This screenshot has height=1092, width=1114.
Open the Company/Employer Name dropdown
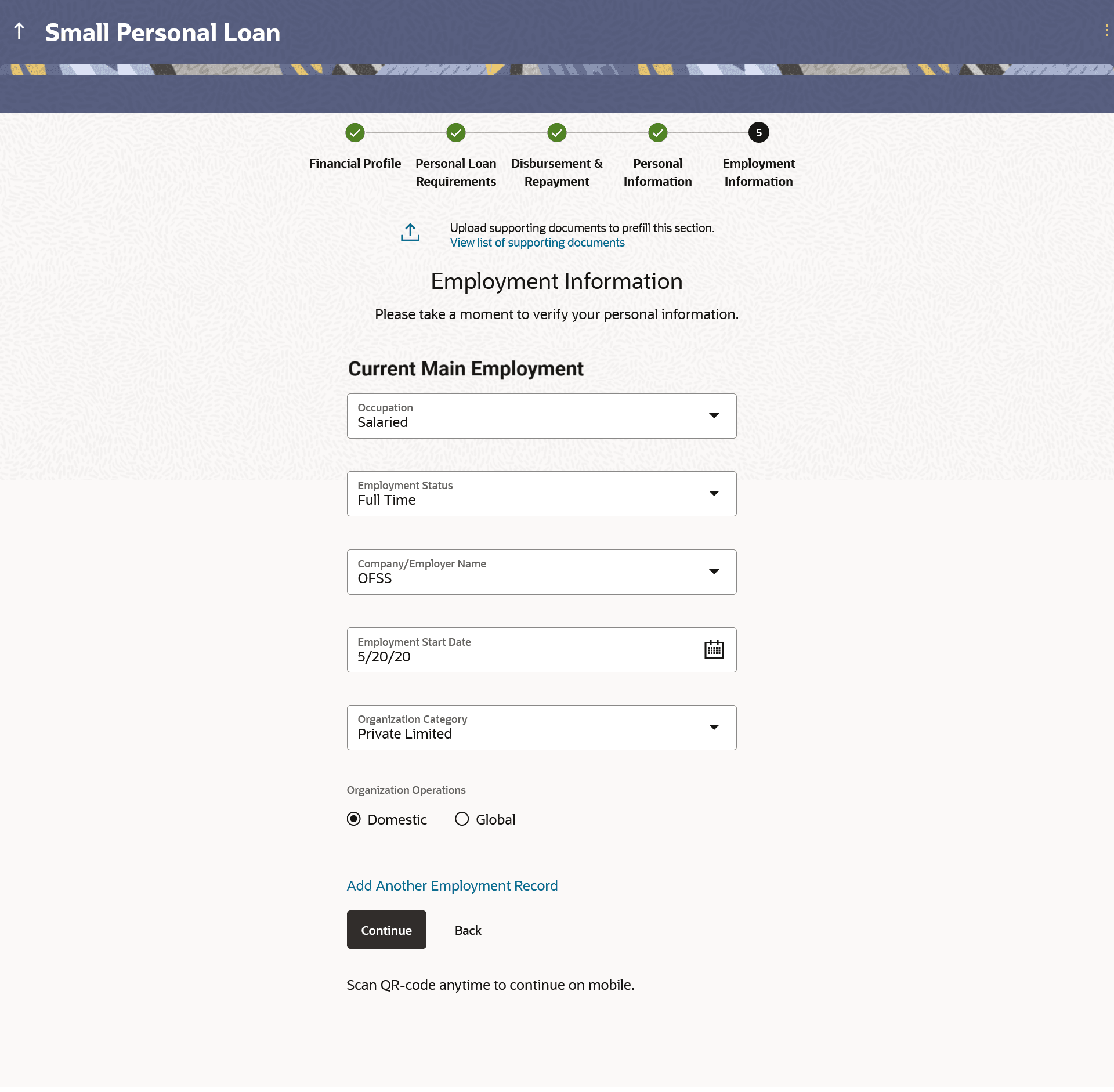[714, 572]
